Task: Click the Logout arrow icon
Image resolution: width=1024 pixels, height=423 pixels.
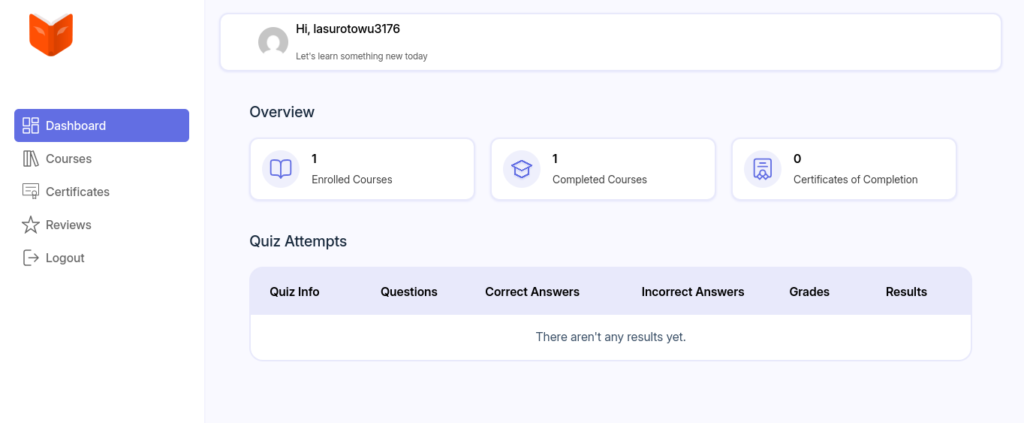Action: (31, 258)
